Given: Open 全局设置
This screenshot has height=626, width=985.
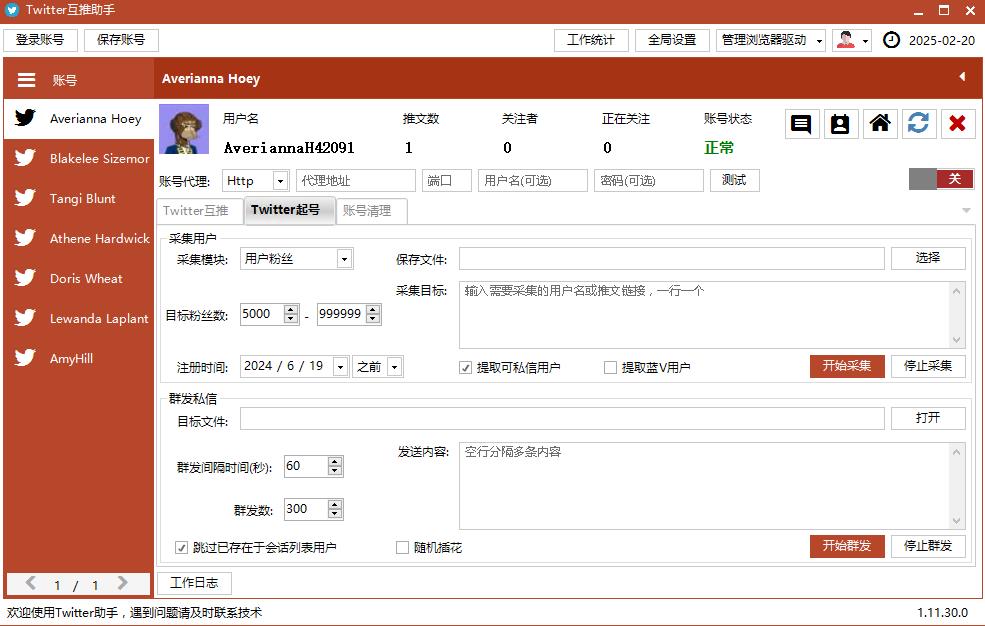Looking at the screenshot, I should point(672,40).
